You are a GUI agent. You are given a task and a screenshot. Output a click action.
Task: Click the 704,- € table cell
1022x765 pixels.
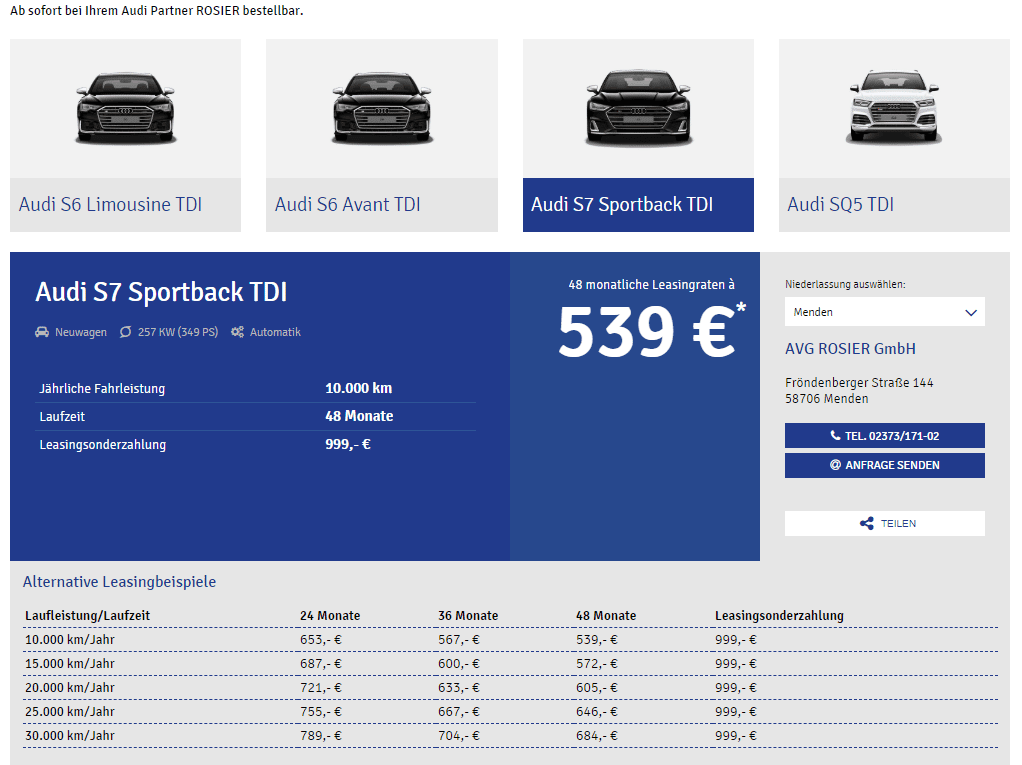[x=459, y=736]
